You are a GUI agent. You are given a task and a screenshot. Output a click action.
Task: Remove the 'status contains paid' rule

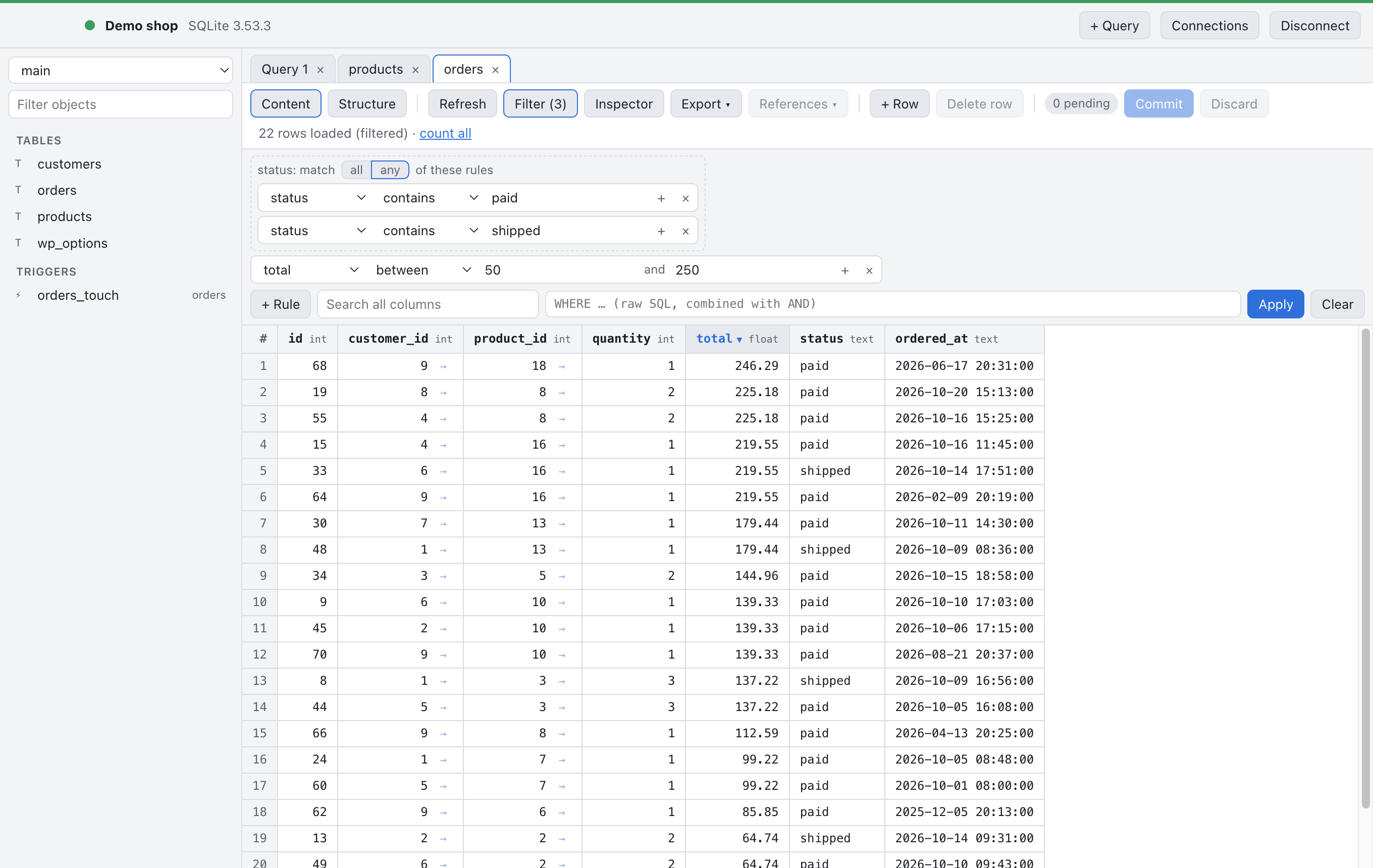[685, 198]
